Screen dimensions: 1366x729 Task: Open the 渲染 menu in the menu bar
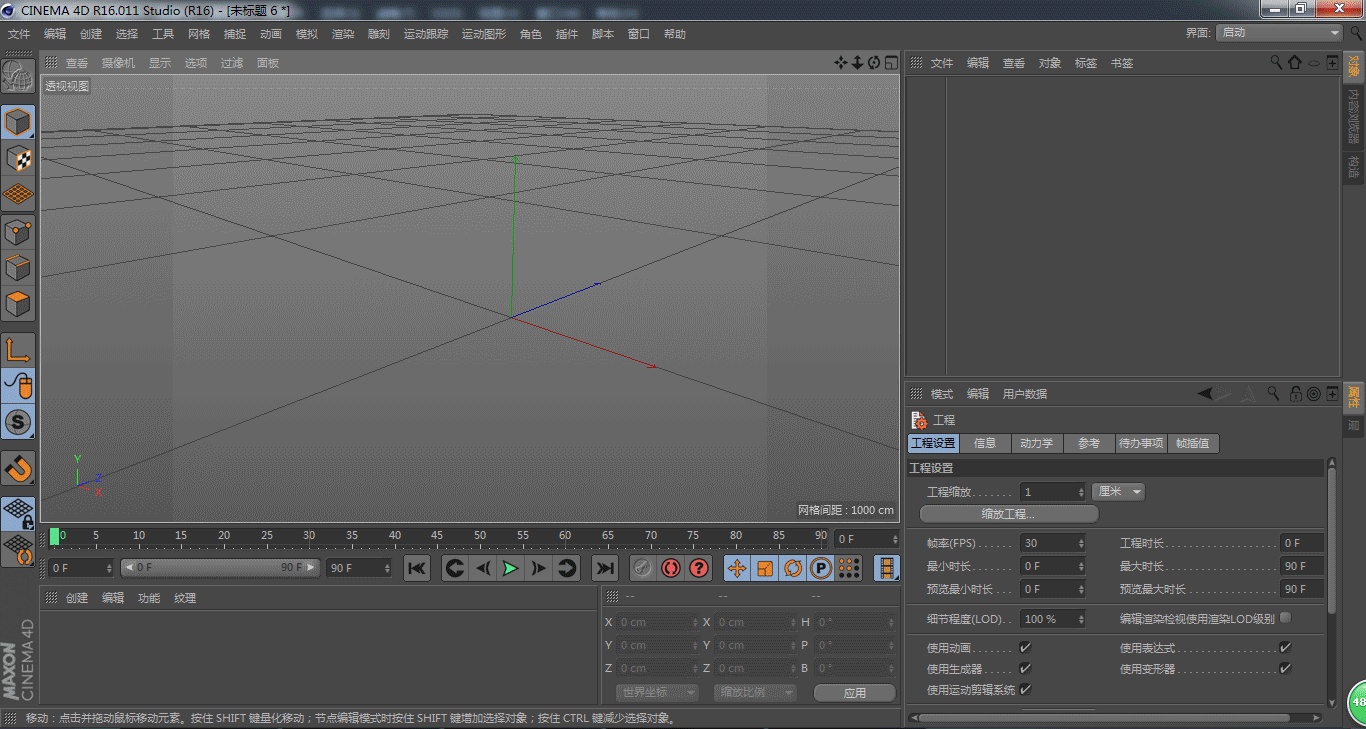click(x=343, y=34)
